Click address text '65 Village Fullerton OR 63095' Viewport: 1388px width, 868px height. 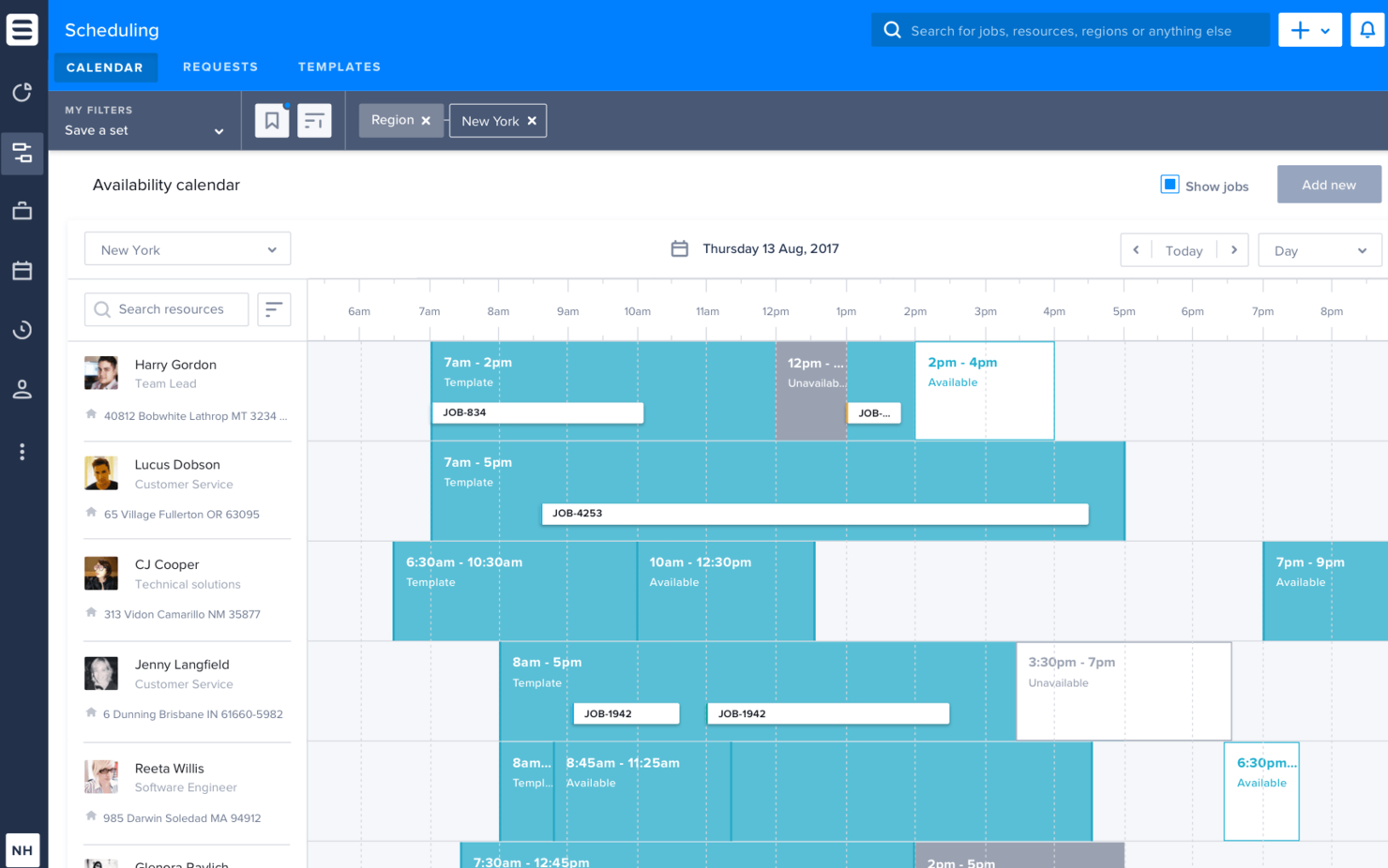point(182,515)
